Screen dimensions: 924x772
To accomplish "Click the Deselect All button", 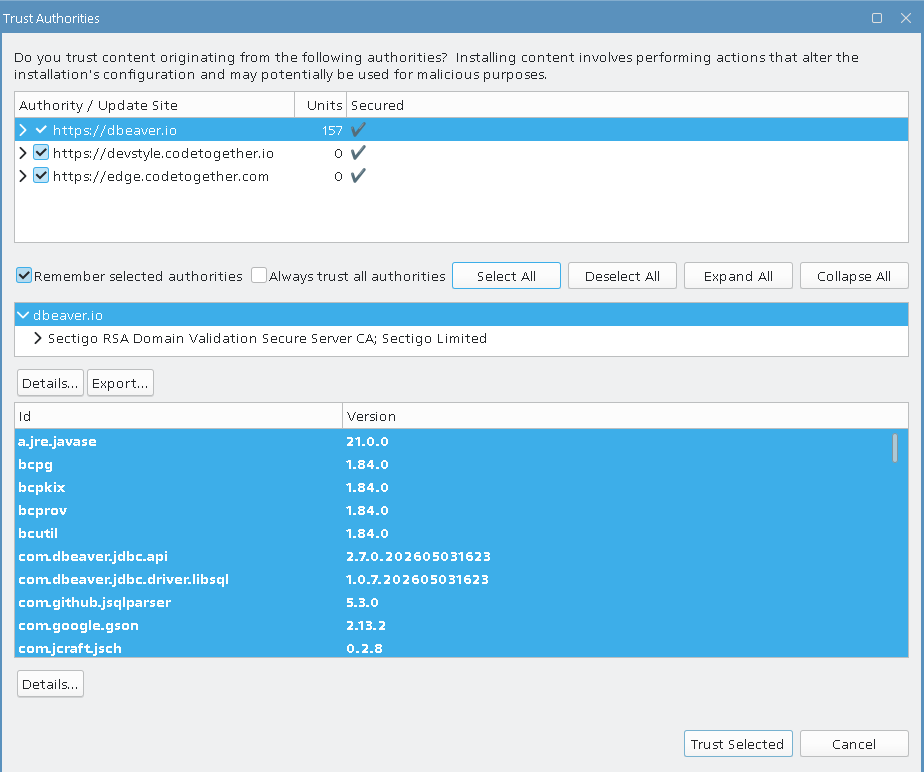I will [622, 276].
